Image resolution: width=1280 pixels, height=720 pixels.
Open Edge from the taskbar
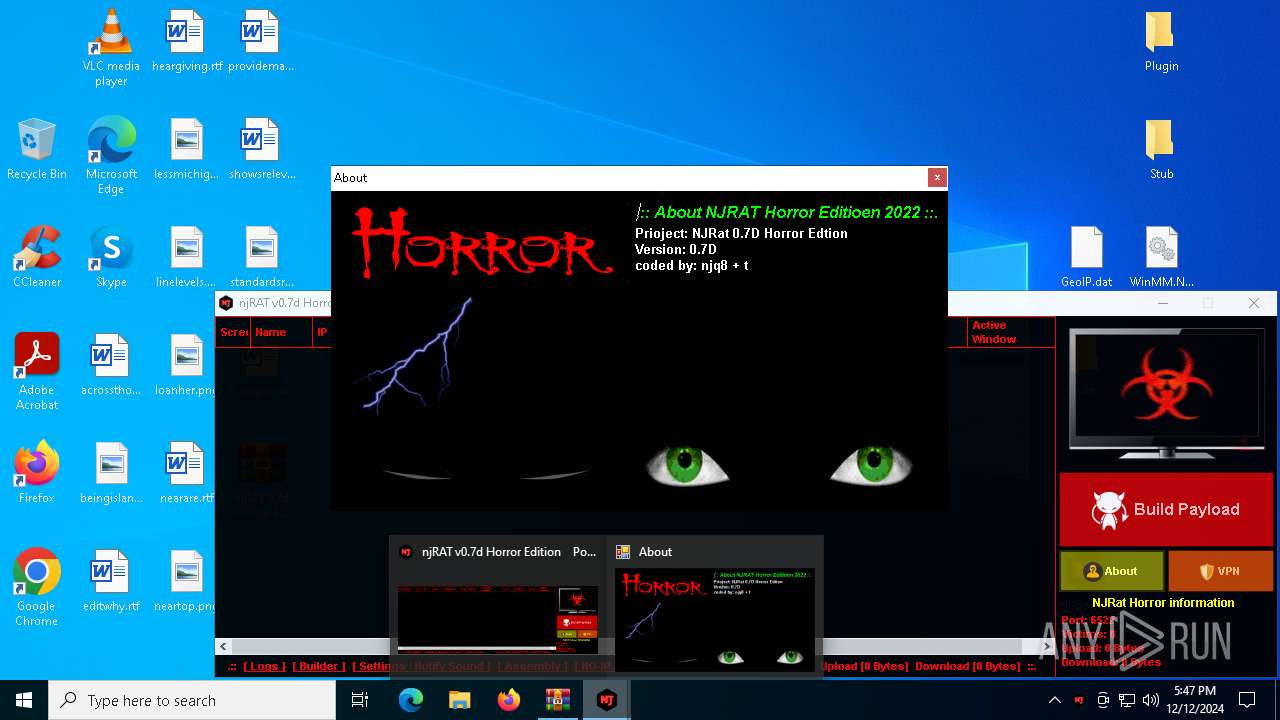(411, 700)
